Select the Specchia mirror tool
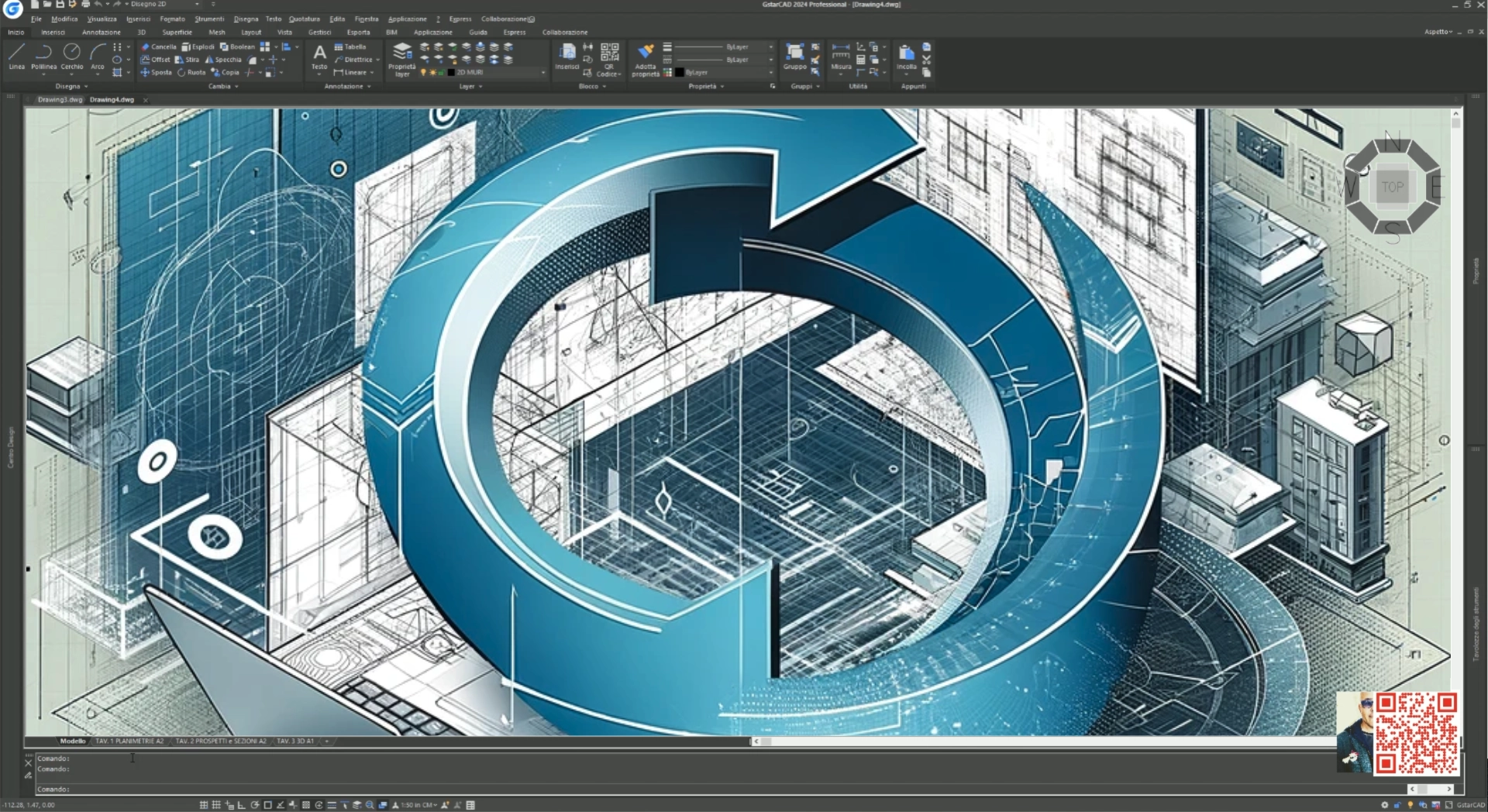1488x812 pixels. tap(223, 60)
